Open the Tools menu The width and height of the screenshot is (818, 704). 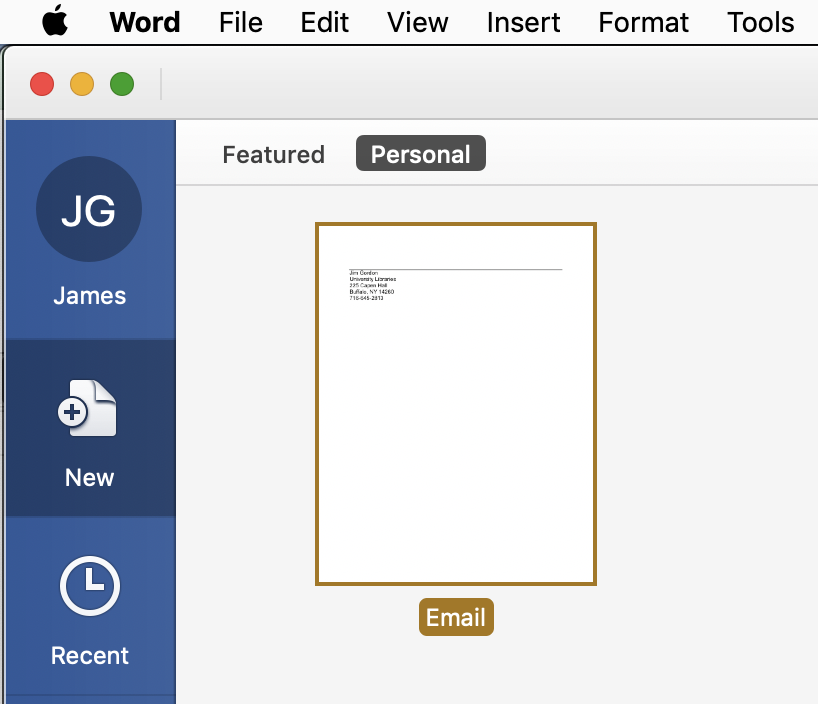point(761,22)
